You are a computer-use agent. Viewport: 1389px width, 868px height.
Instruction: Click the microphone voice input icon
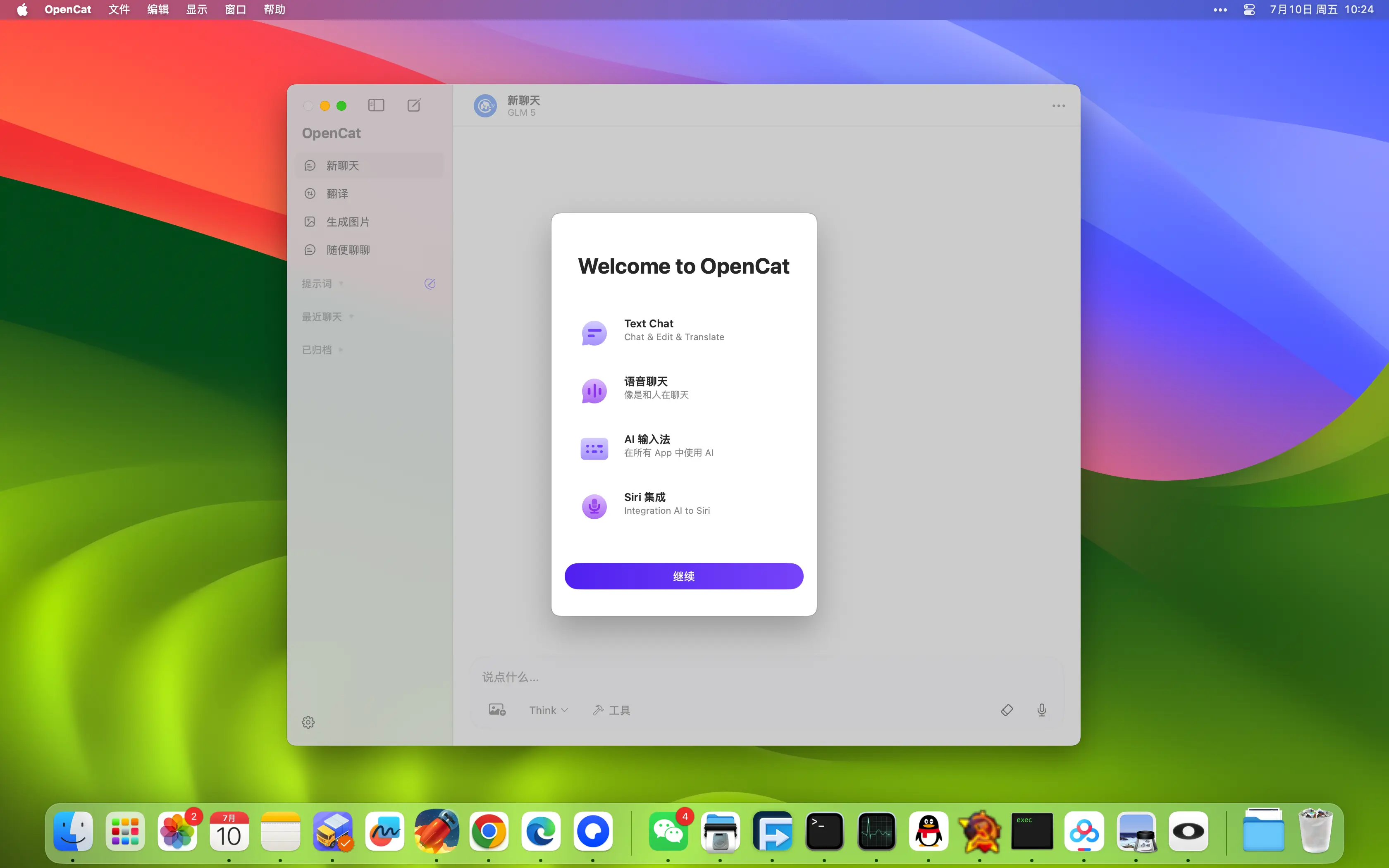[x=1042, y=710]
